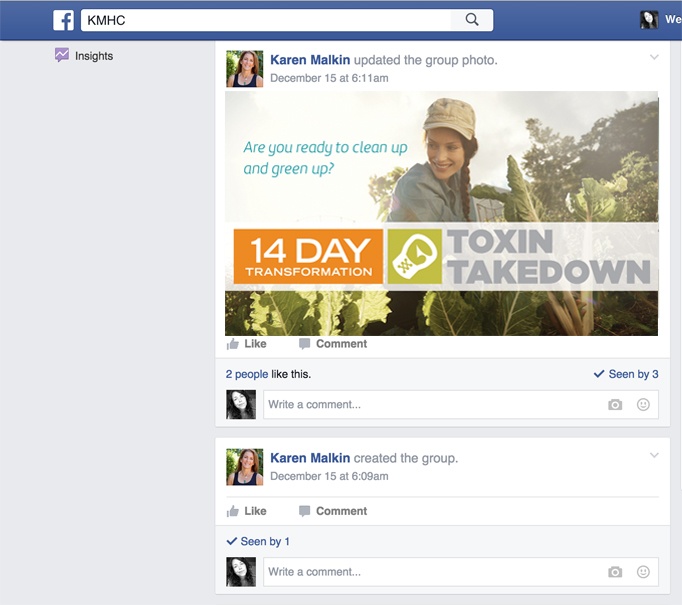Open the December 15 at 6:09am timestamp

point(329,476)
